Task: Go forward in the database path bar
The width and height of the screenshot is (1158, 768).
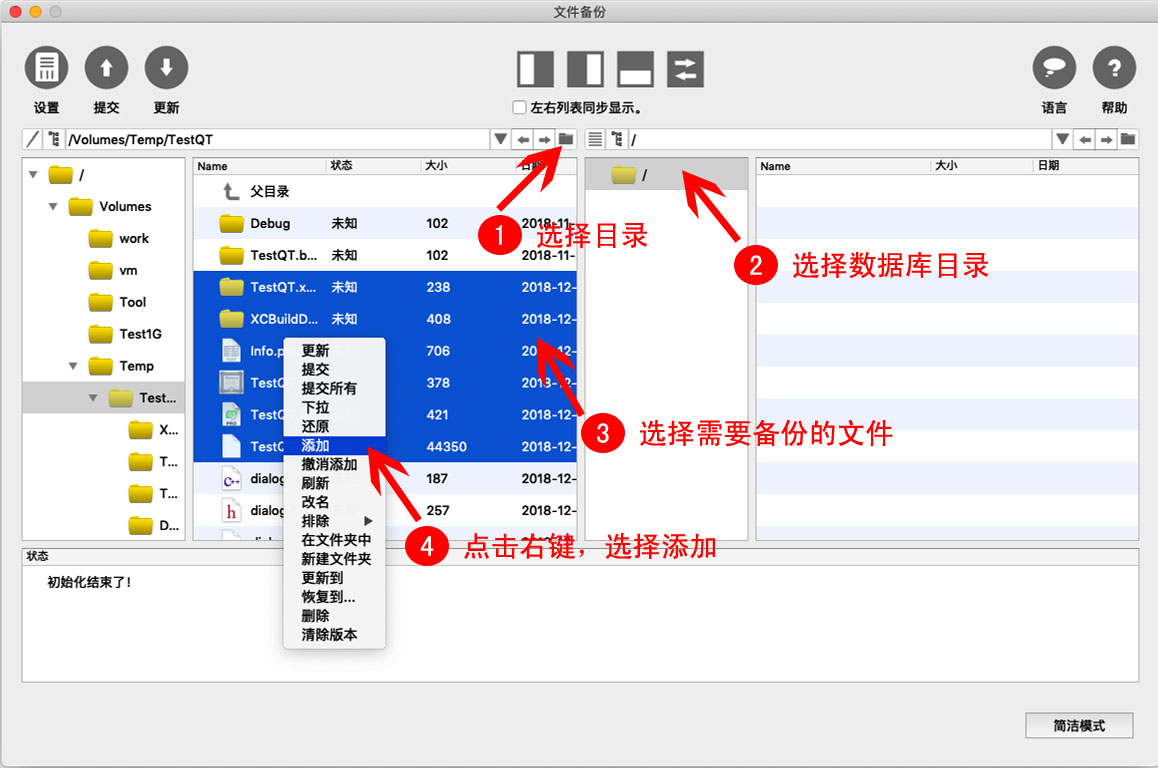Action: 1106,139
